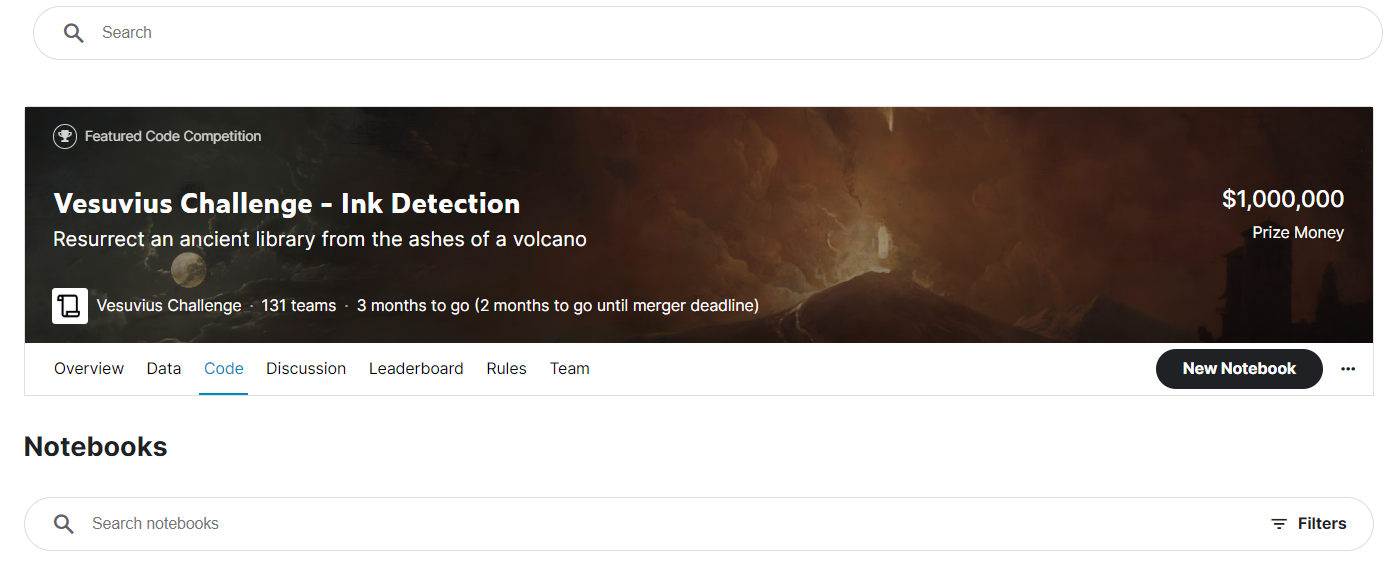Click the Prize Money label

1298,232
